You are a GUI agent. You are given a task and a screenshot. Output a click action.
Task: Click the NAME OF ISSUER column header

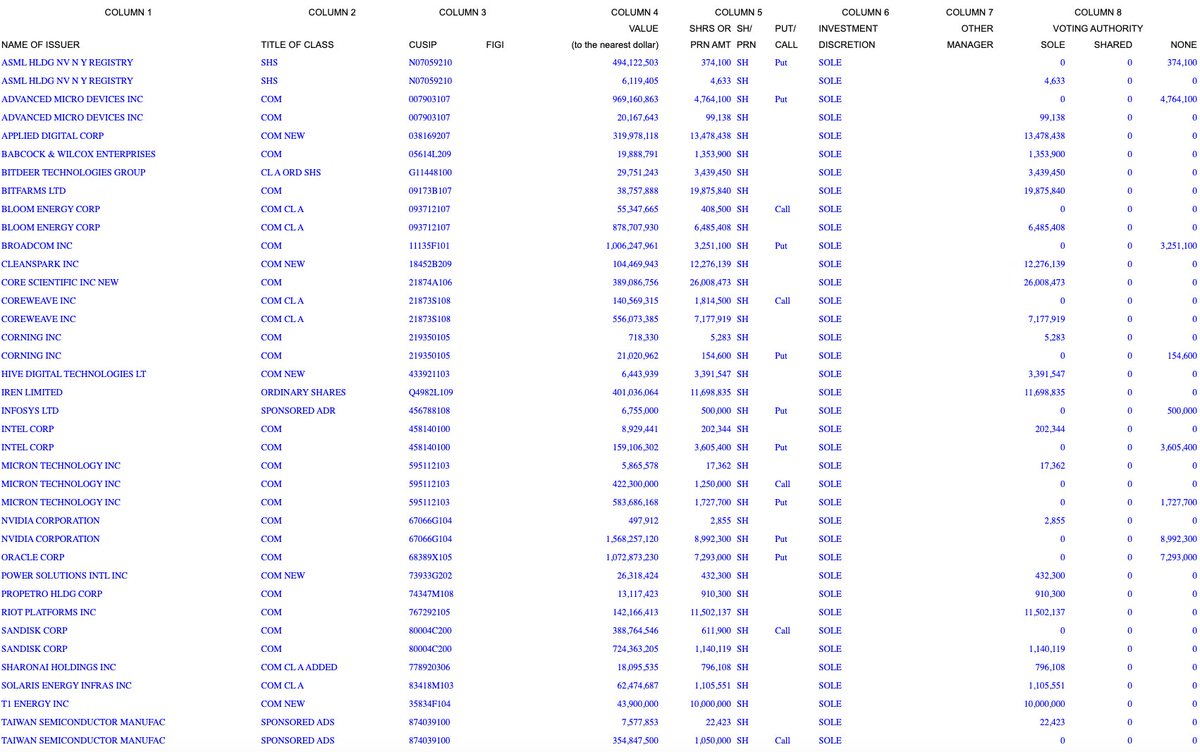pyautogui.click(x=40, y=45)
